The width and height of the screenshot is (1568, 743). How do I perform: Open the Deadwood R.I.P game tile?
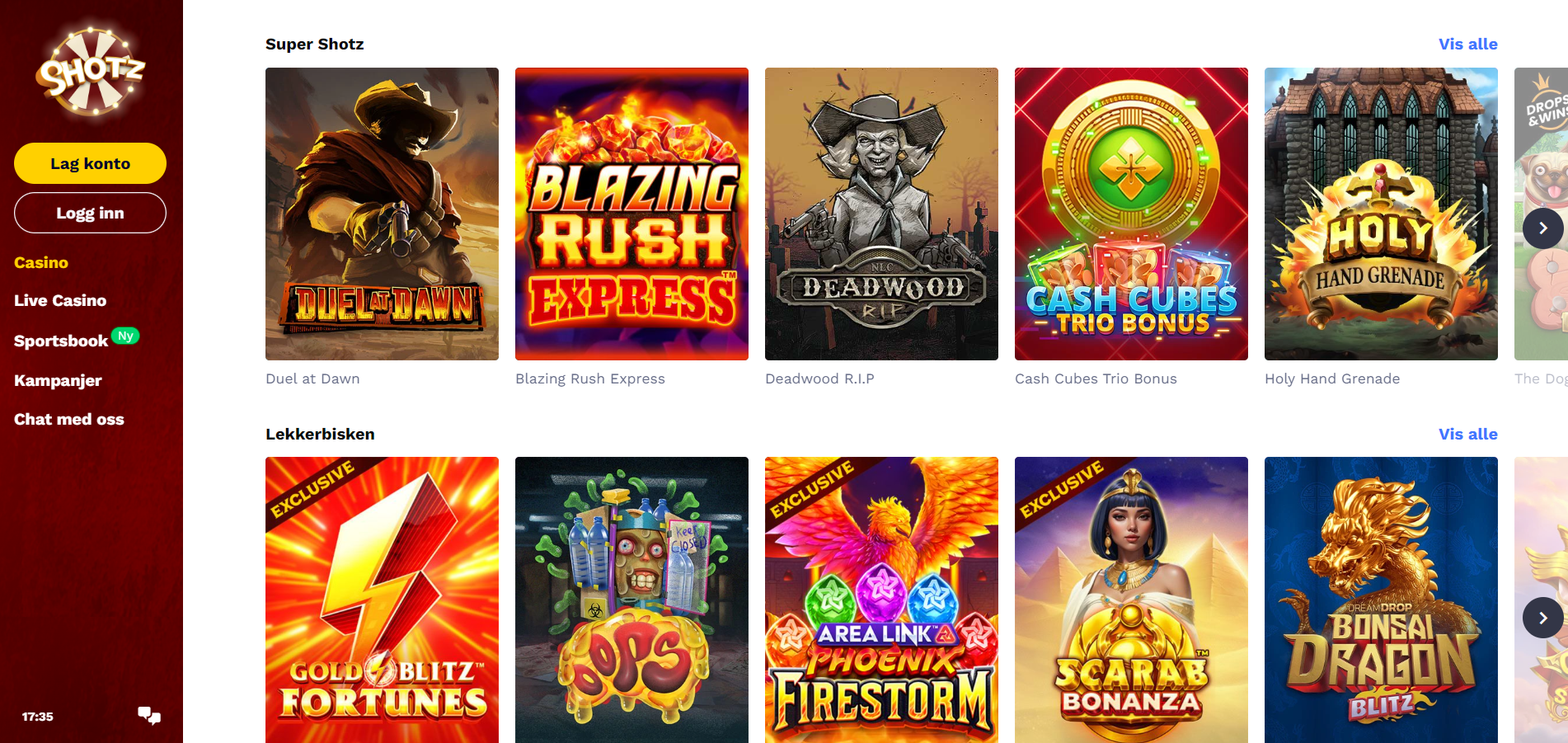tap(881, 214)
